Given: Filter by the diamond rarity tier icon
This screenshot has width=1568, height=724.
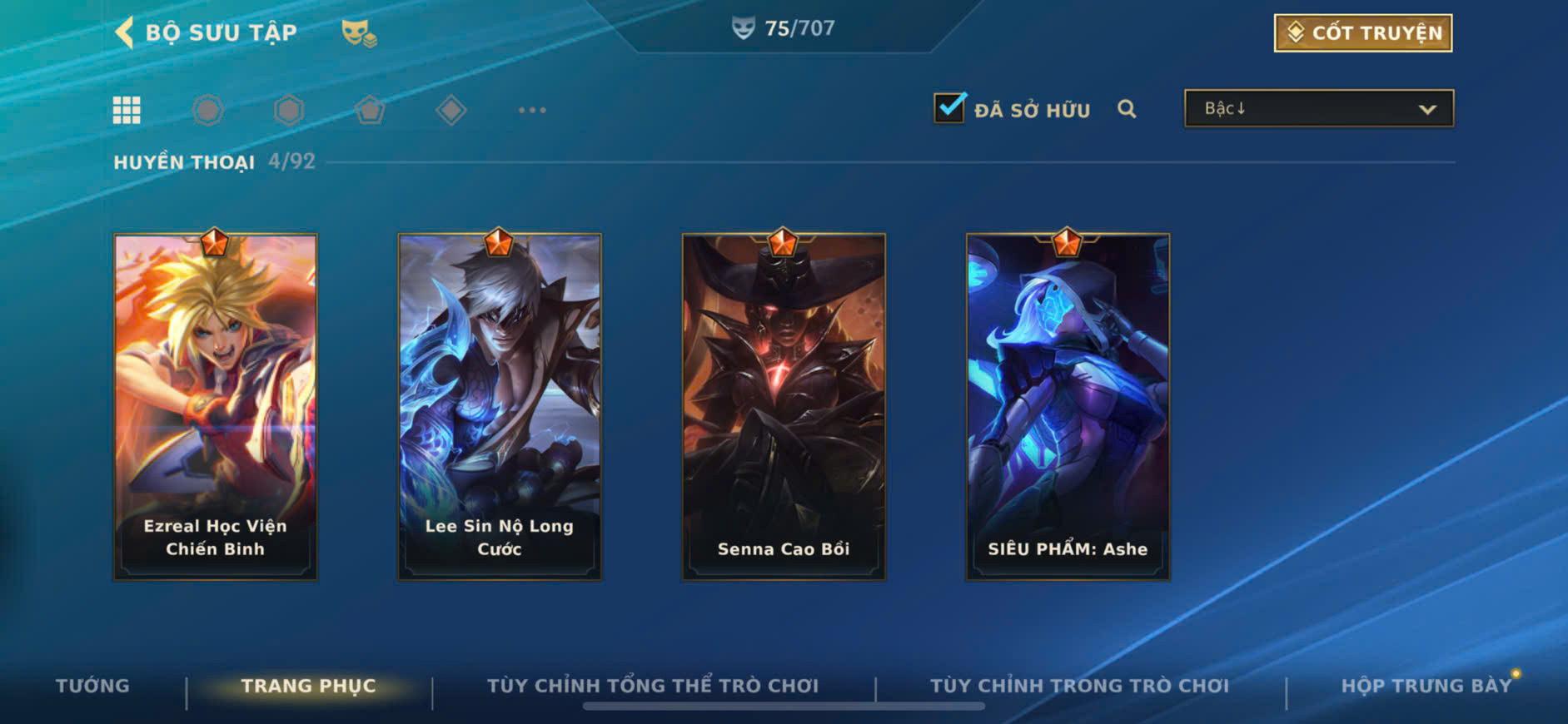Looking at the screenshot, I should pos(450,110).
